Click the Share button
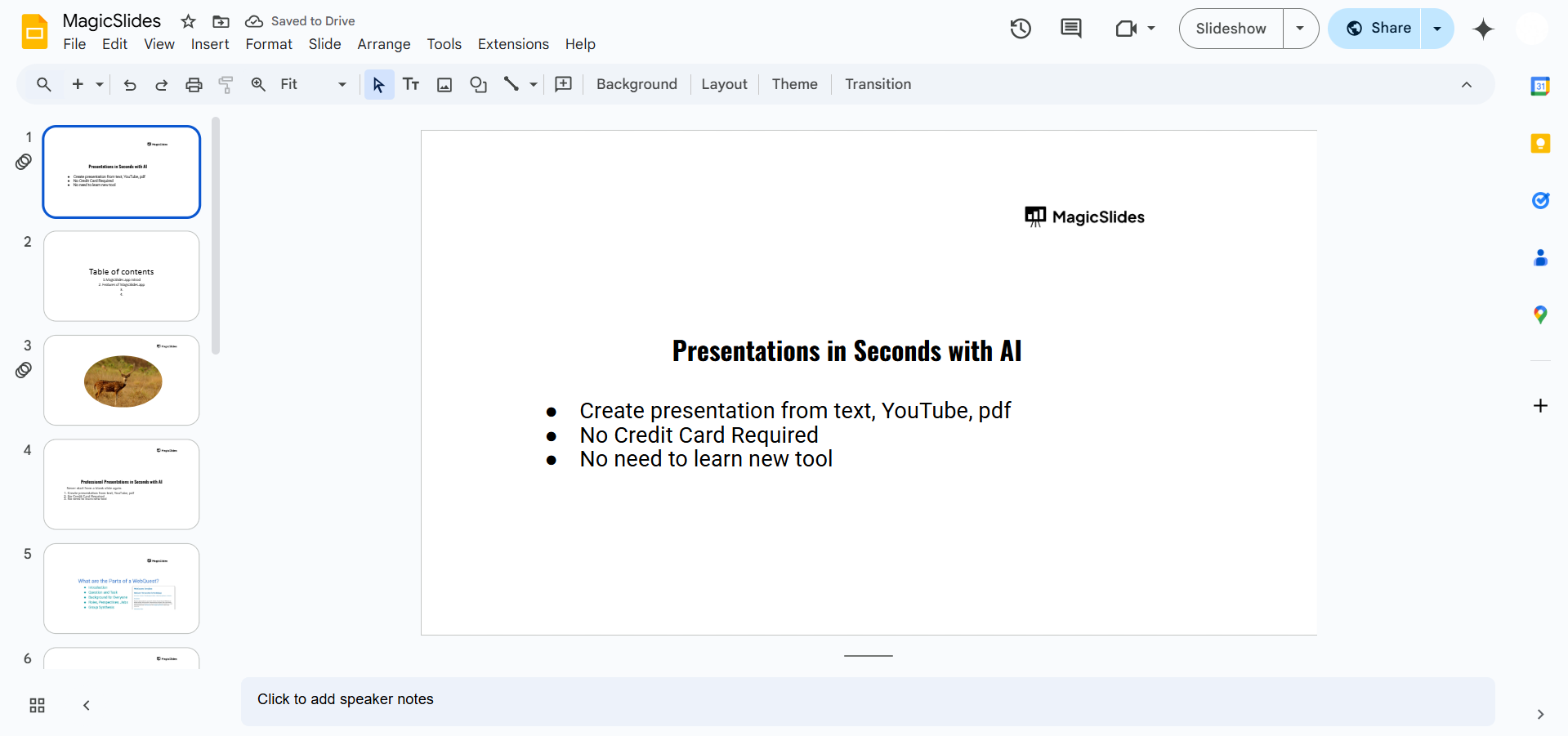 (1375, 29)
